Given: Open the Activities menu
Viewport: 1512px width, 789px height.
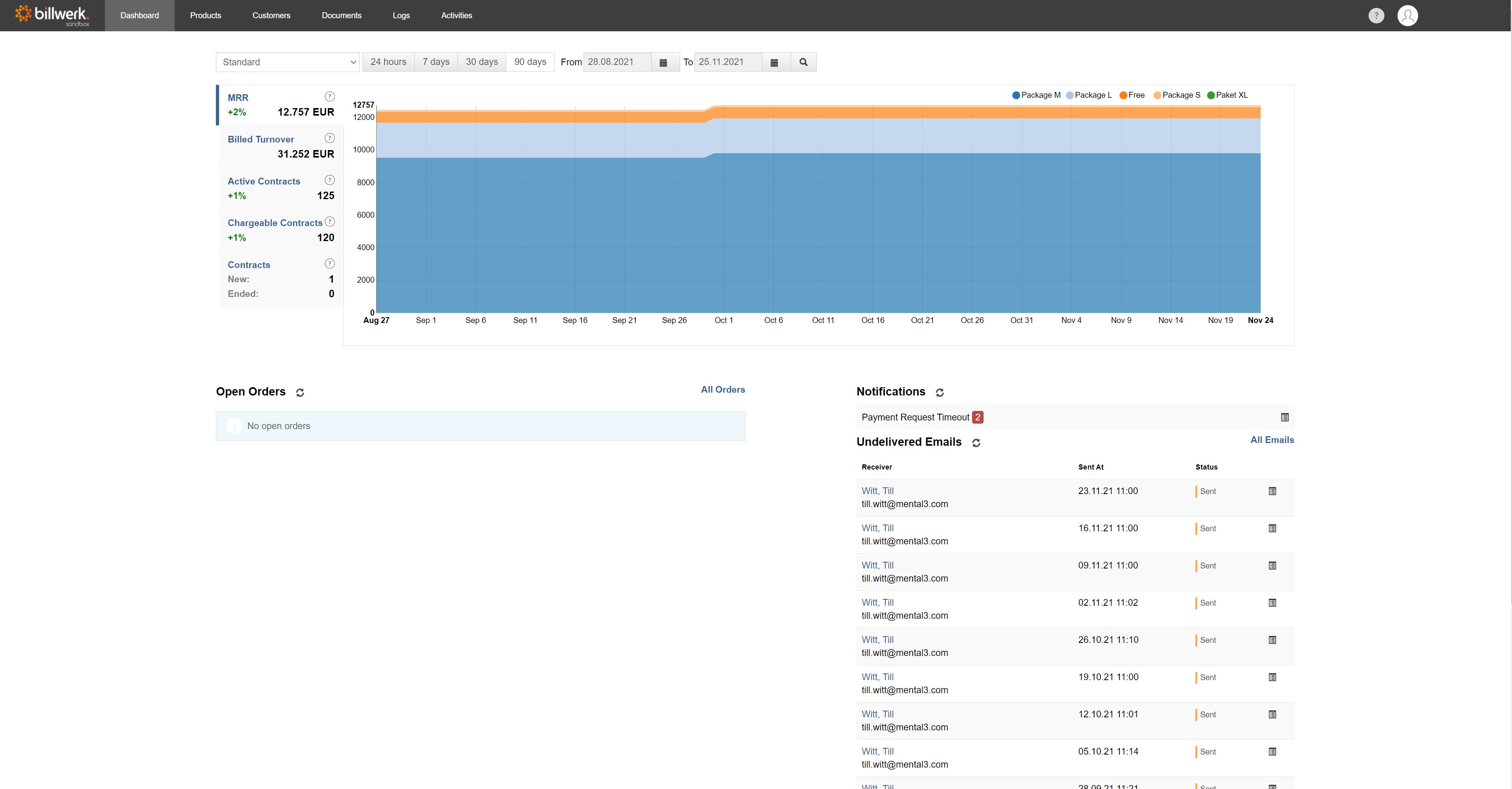Looking at the screenshot, I should pos(457,15).
